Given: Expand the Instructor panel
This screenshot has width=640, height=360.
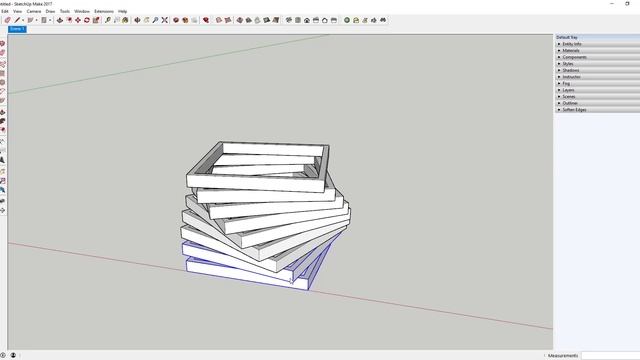Looking at the screenshot, I should [597, 77].
